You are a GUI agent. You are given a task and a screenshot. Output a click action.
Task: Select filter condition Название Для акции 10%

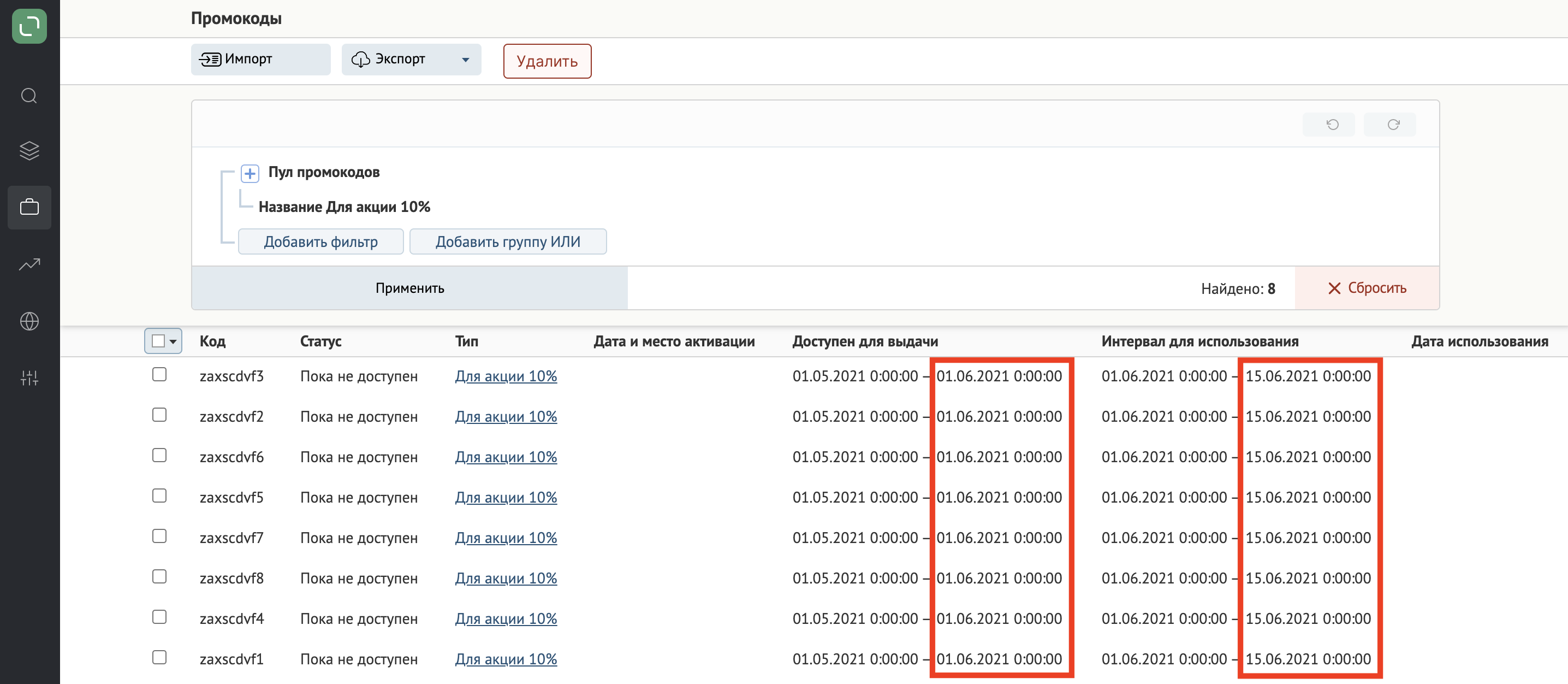pyautogui.click(x=345, y=207)
